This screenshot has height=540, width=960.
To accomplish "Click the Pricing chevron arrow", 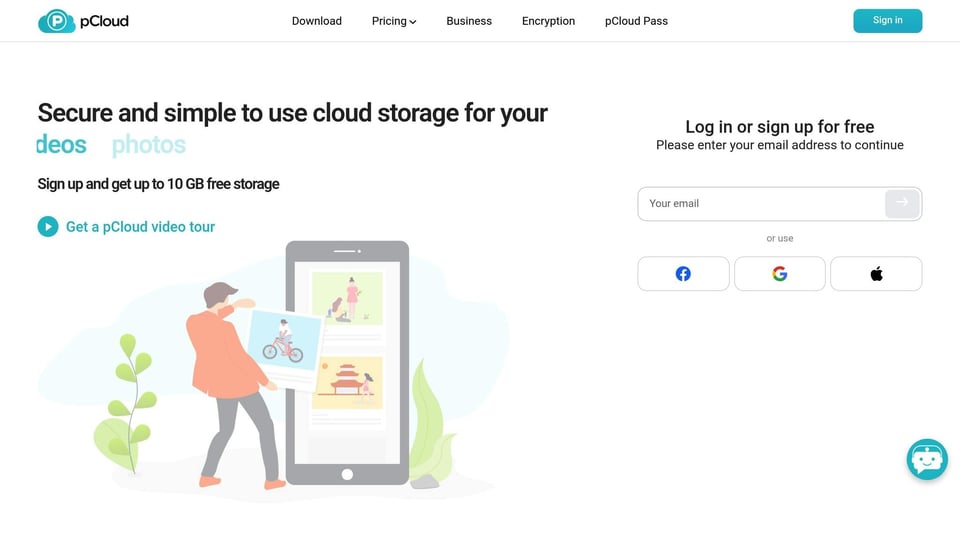I will tap(413, 22).
